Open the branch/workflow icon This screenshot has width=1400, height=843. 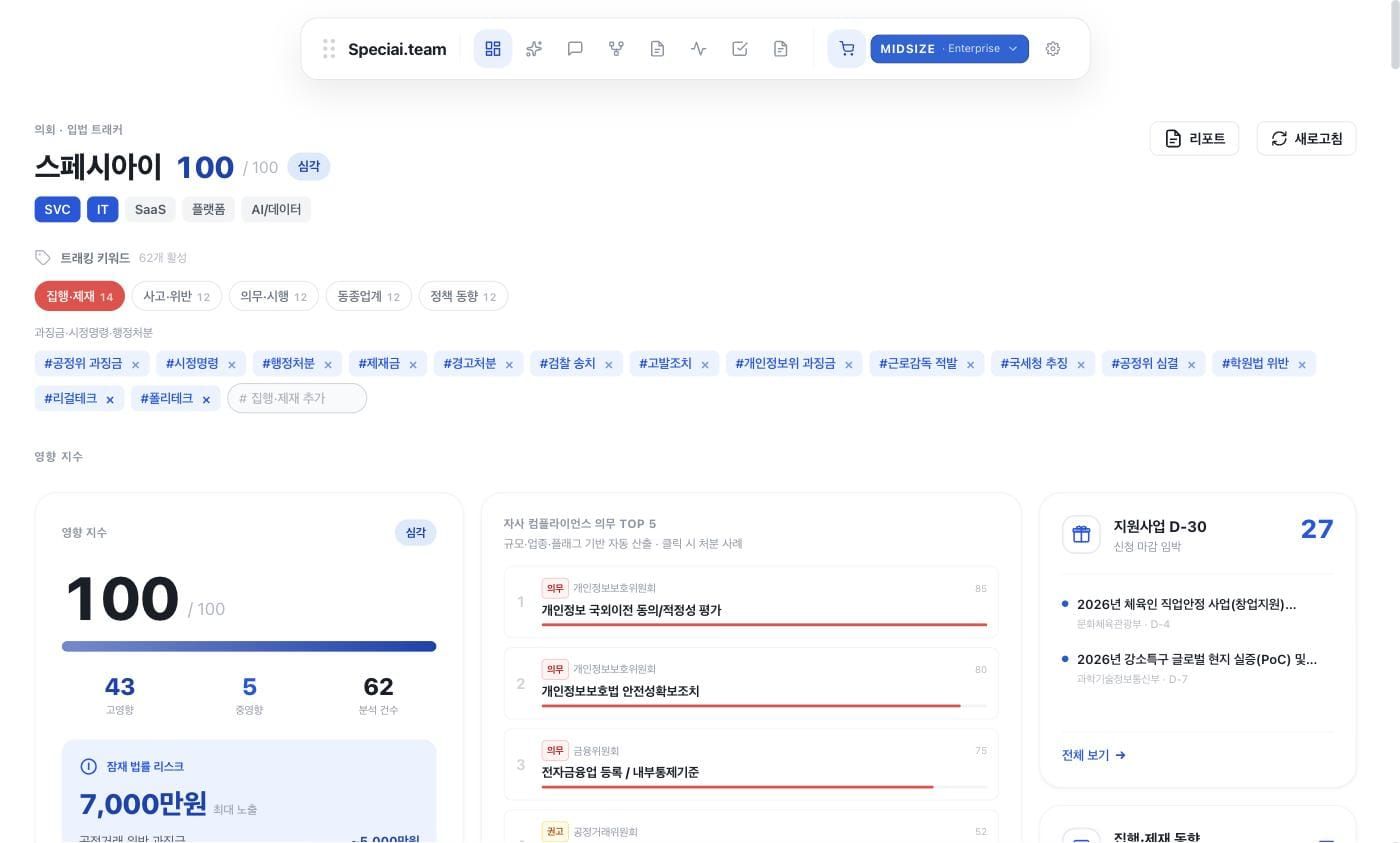click(616, 48)
